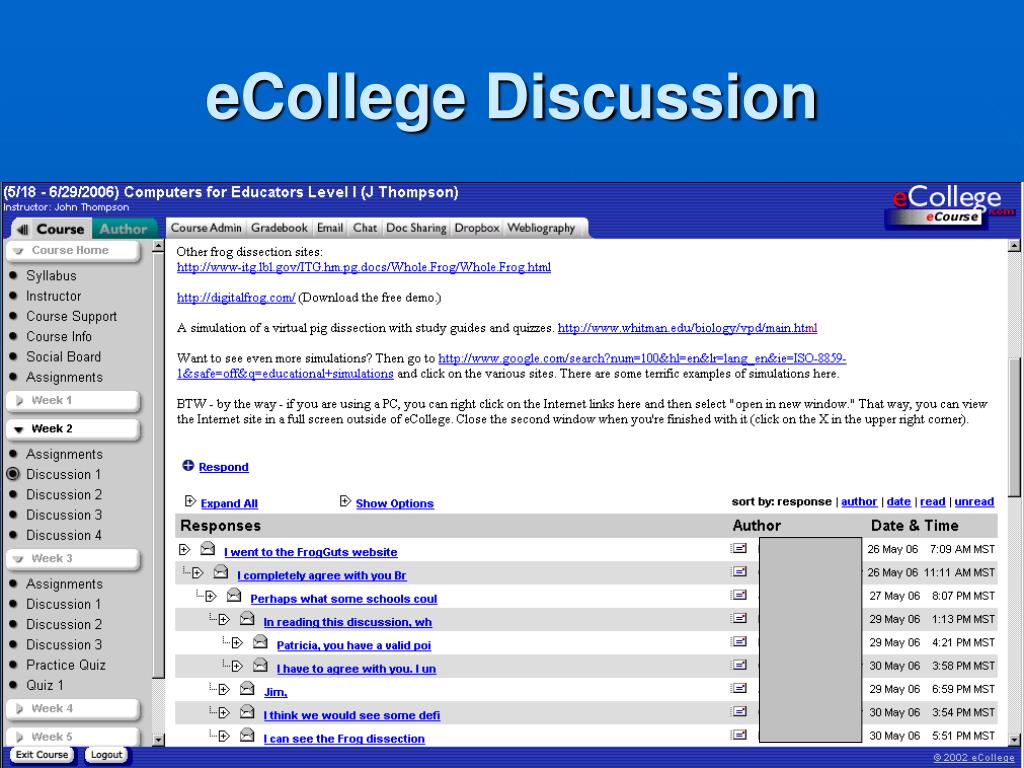
Task: Expand thread 'In reading this discussion, wh'
Action: pos(223,619)
